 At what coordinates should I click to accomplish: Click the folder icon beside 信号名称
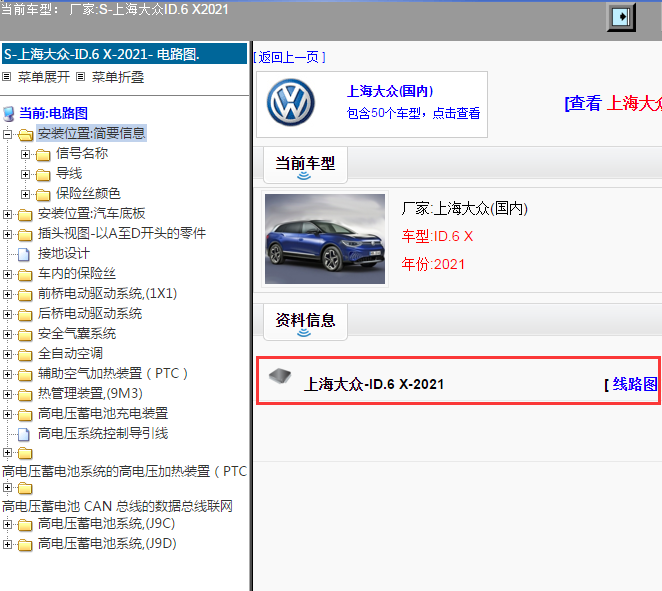(x=43, y=155)
